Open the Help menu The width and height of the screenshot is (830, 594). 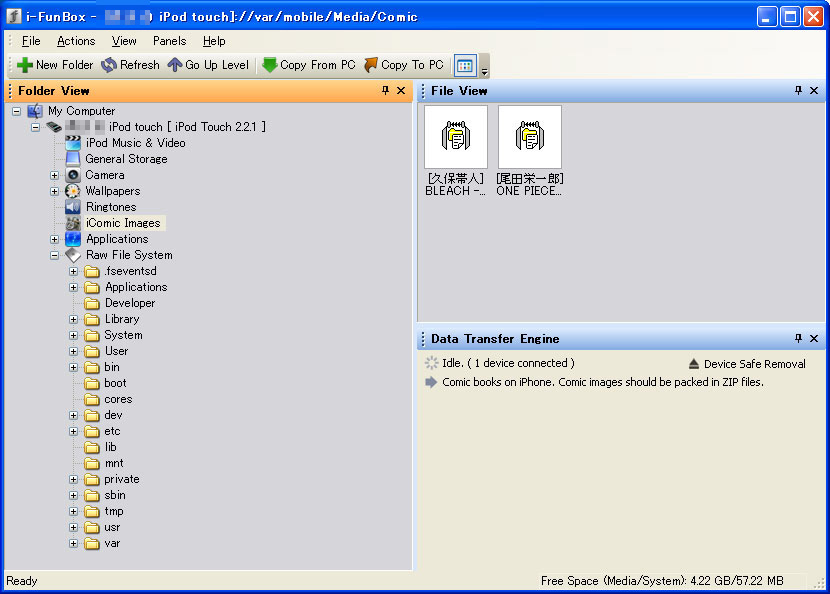214,41
